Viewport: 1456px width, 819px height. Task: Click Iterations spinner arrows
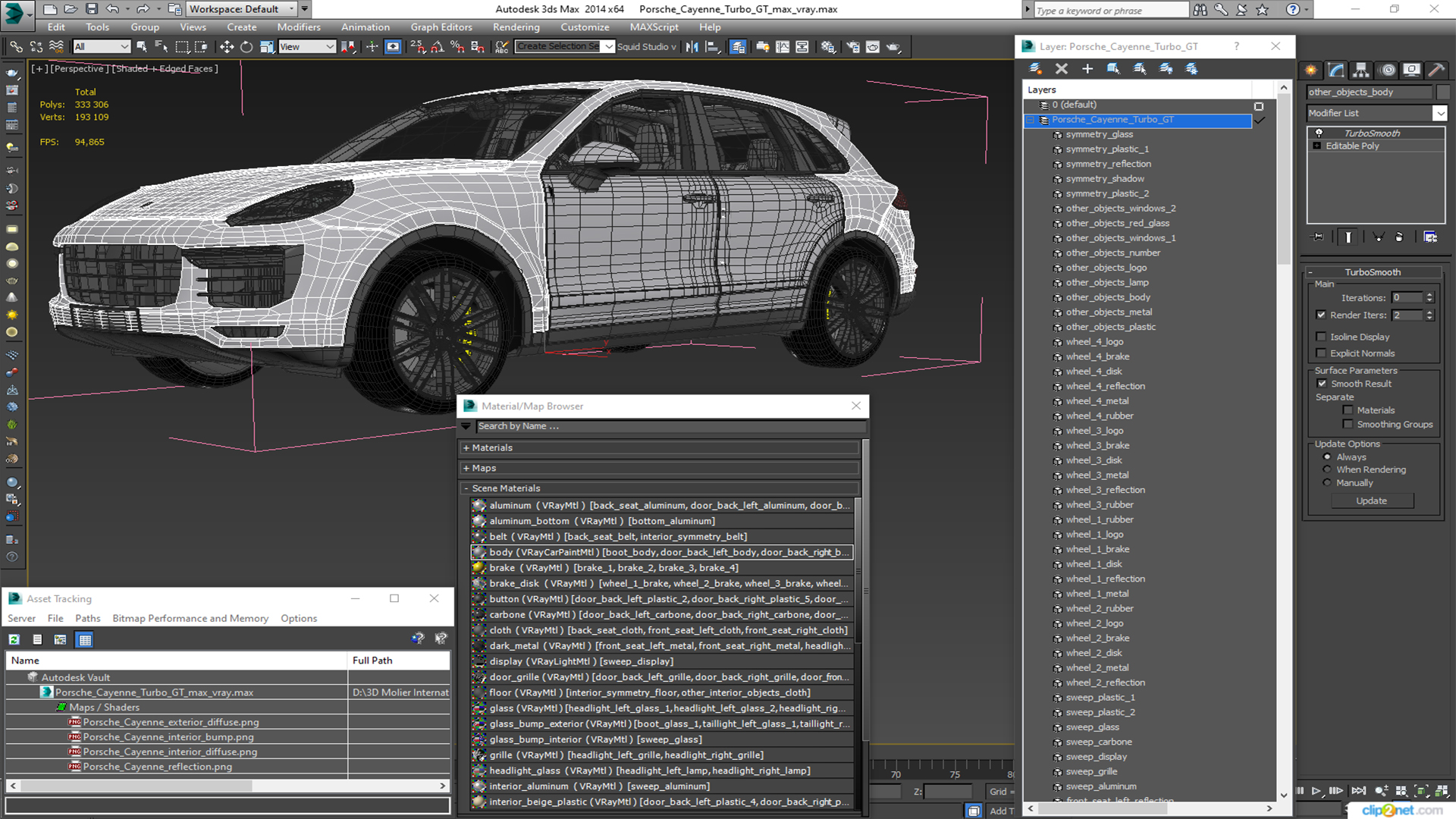point(1429,298)
